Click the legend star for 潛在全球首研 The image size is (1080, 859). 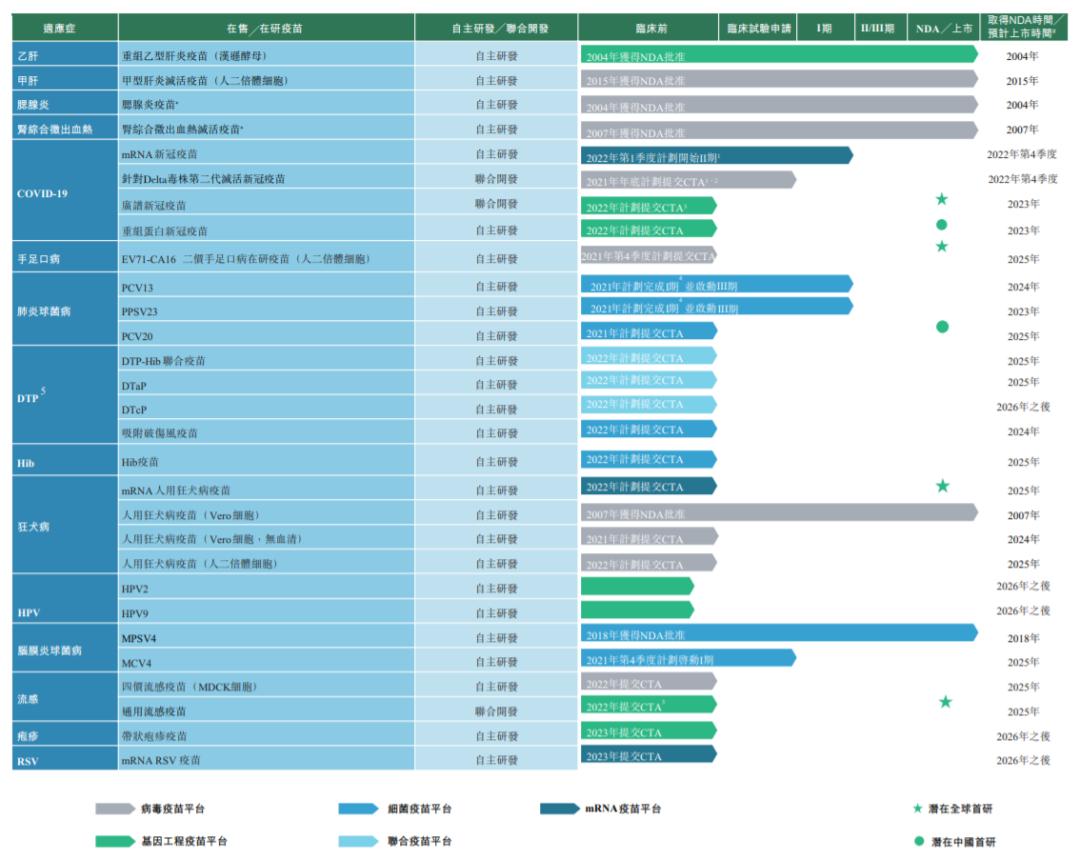917,808
